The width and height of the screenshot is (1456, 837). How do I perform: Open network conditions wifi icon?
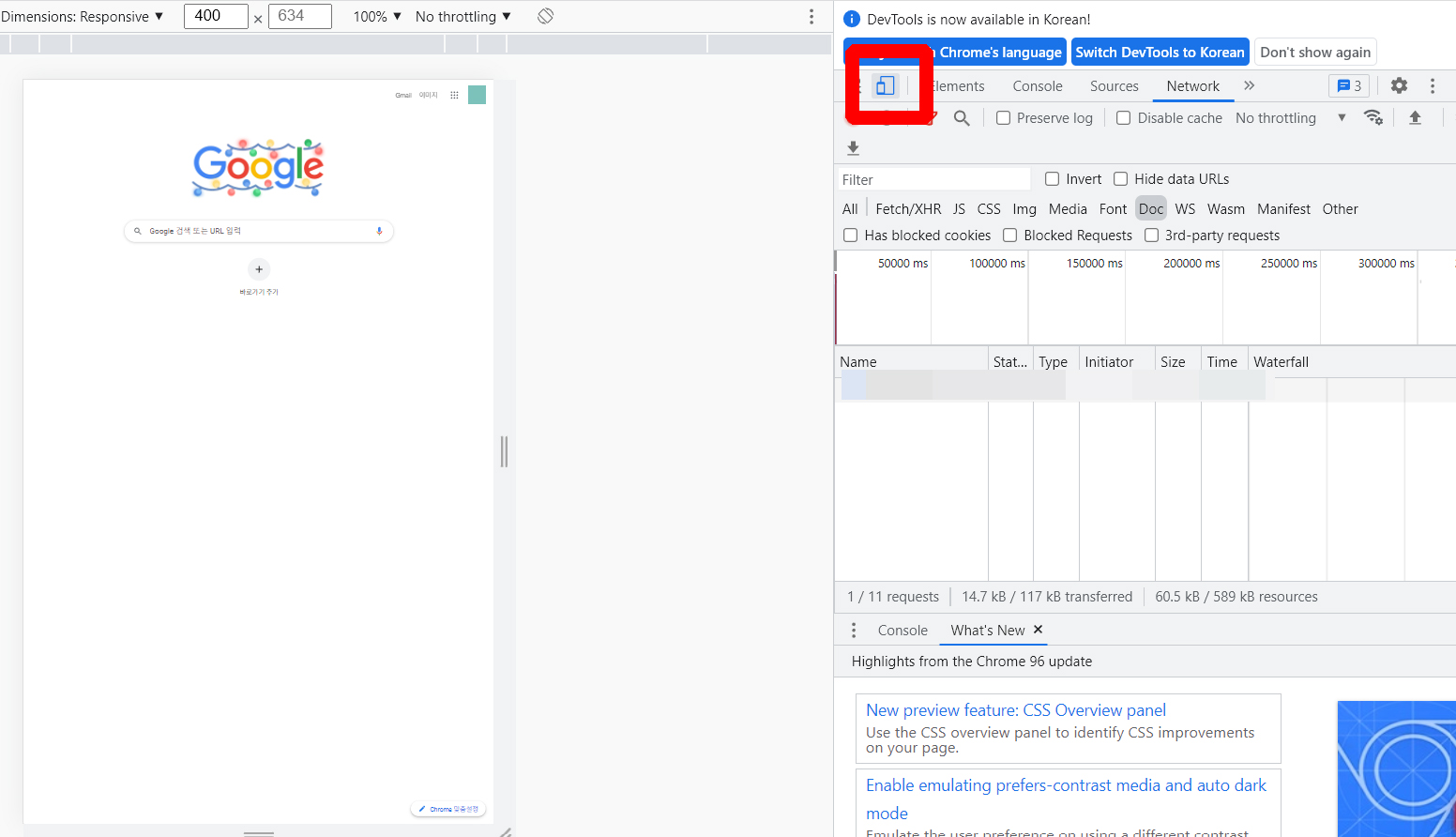pyautogui.click(x=1373, y=117)
